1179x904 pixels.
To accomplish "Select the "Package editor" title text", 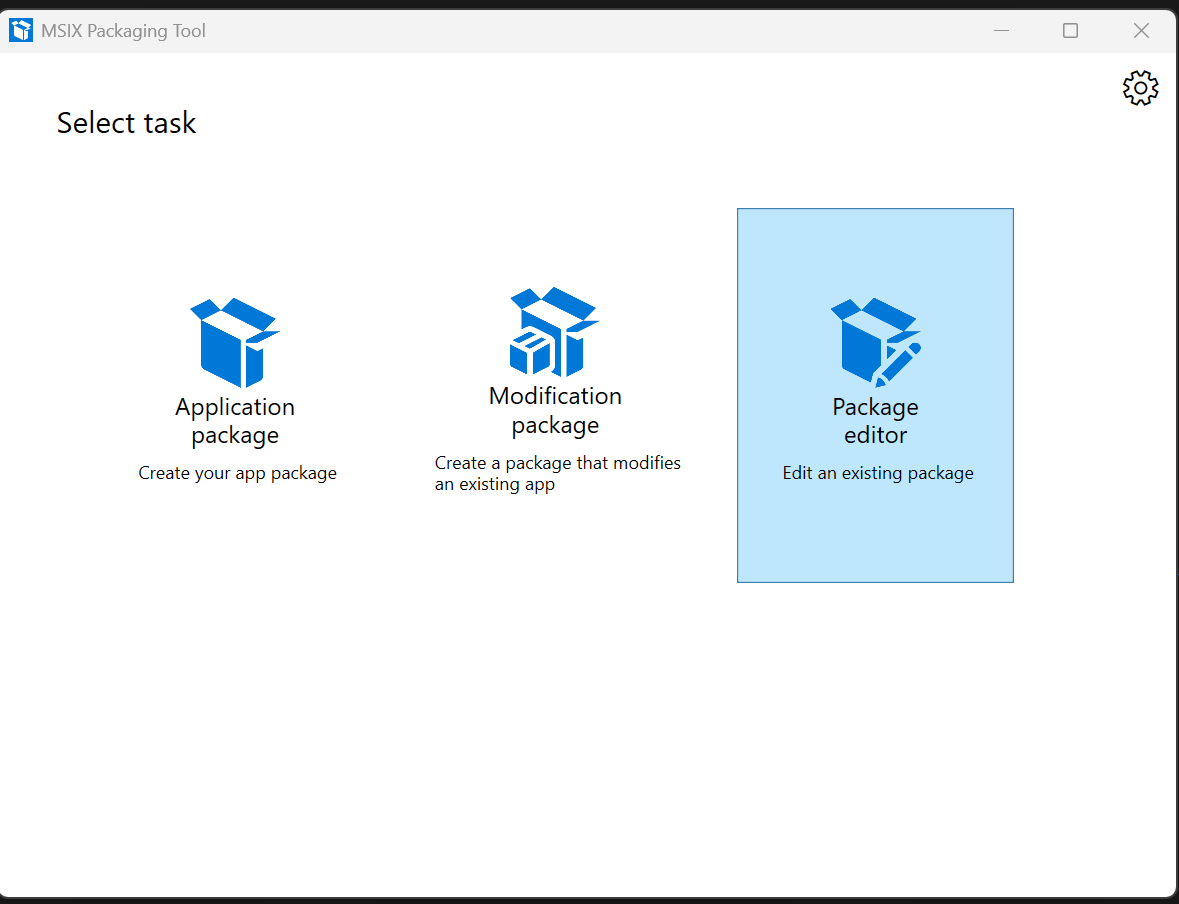I will [x=875, y=420].
